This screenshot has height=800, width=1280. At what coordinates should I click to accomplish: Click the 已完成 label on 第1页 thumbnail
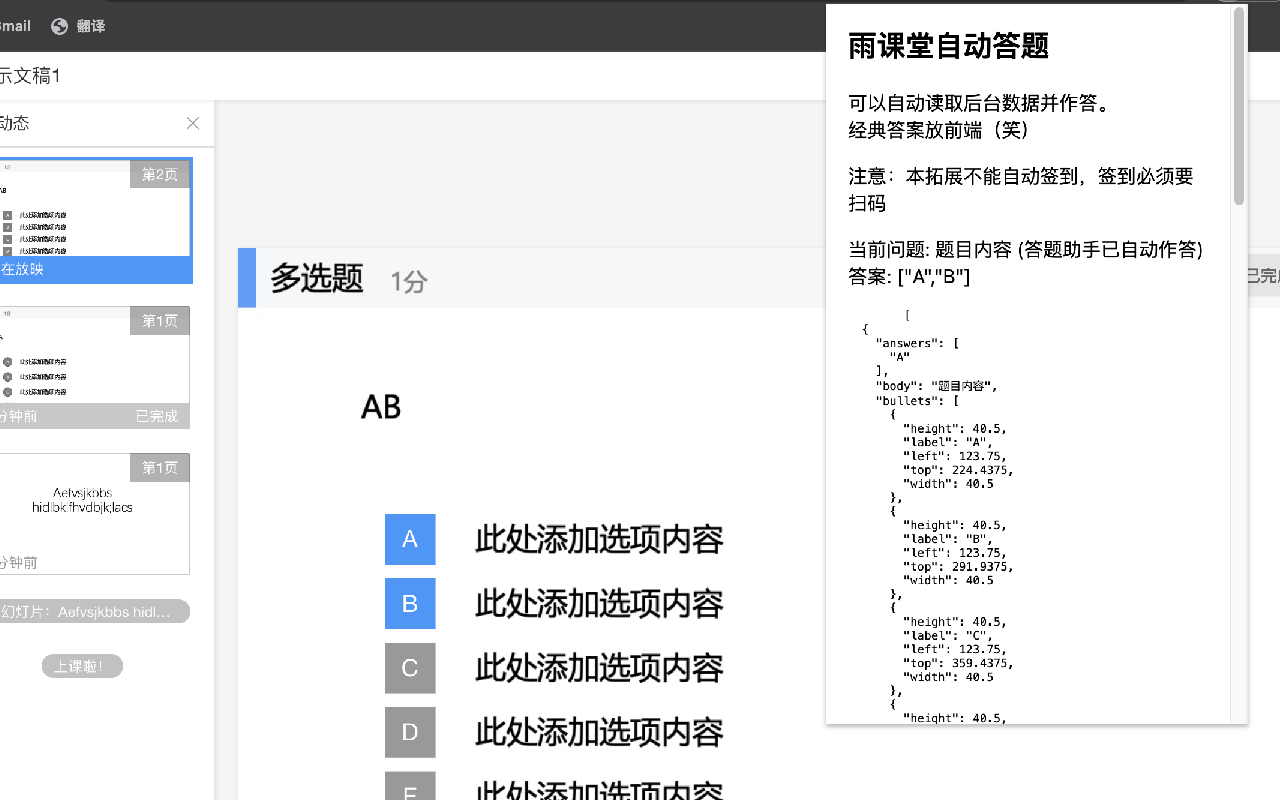click(x=157, y=416)
